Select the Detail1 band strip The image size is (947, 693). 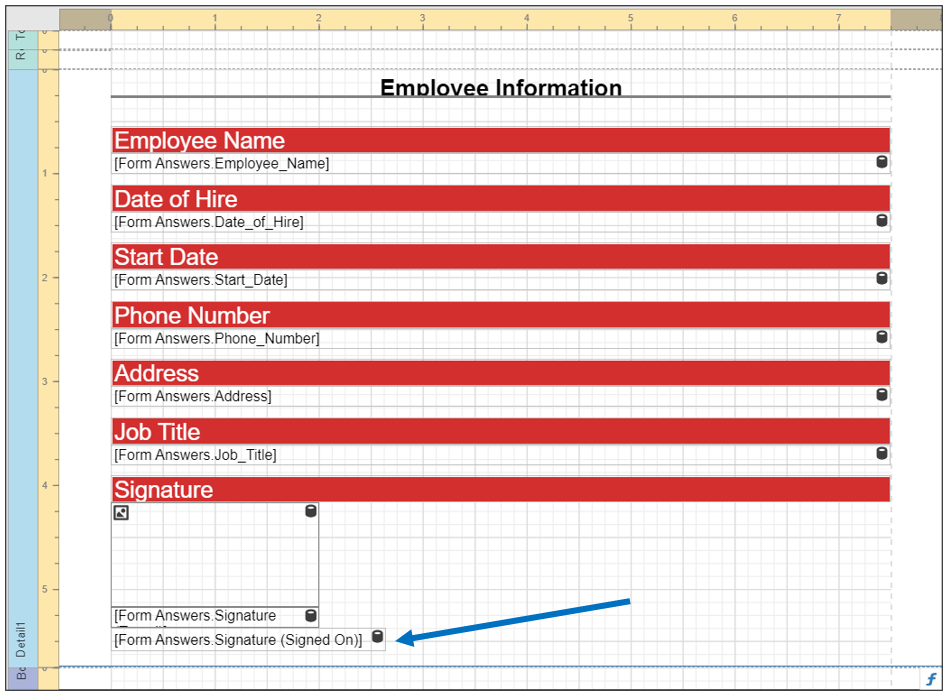point(22,369)
